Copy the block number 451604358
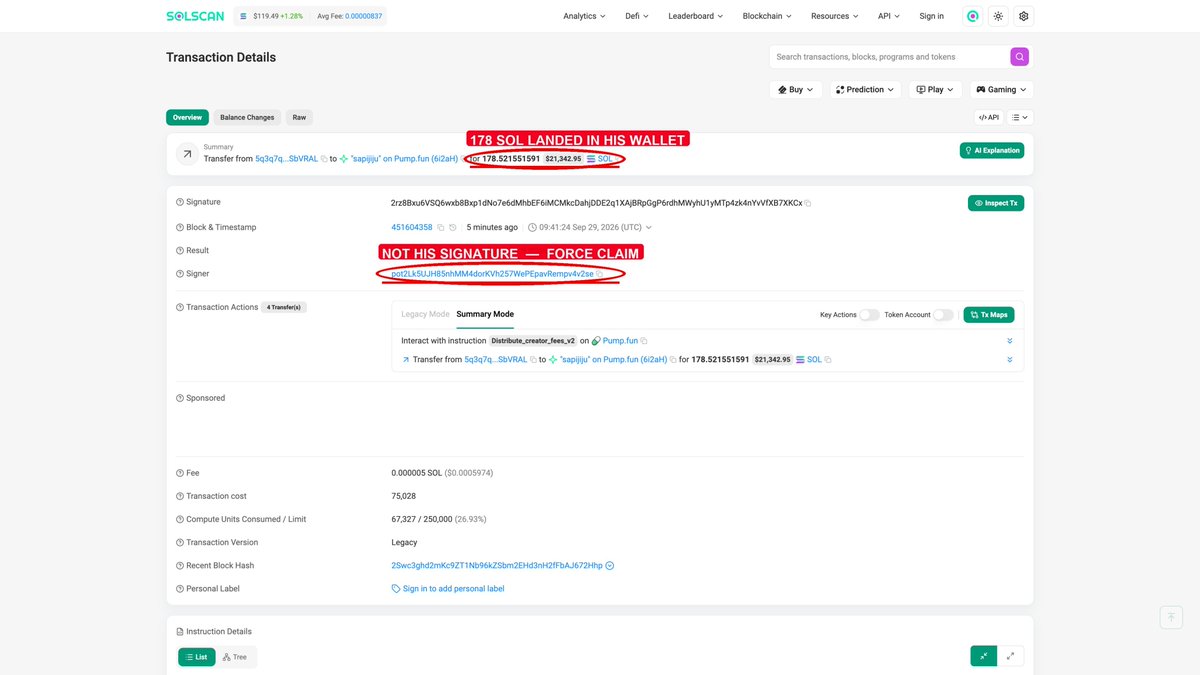1200x675 pixels. (x=441, y=227)
